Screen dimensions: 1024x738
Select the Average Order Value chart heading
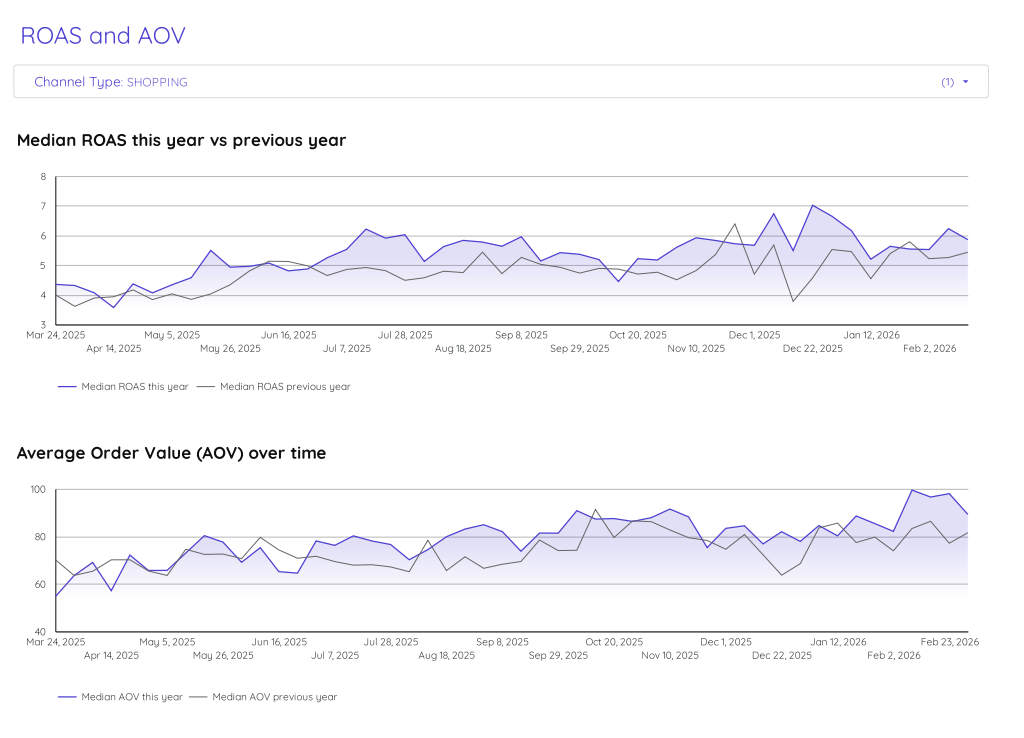tap(170, 453)
